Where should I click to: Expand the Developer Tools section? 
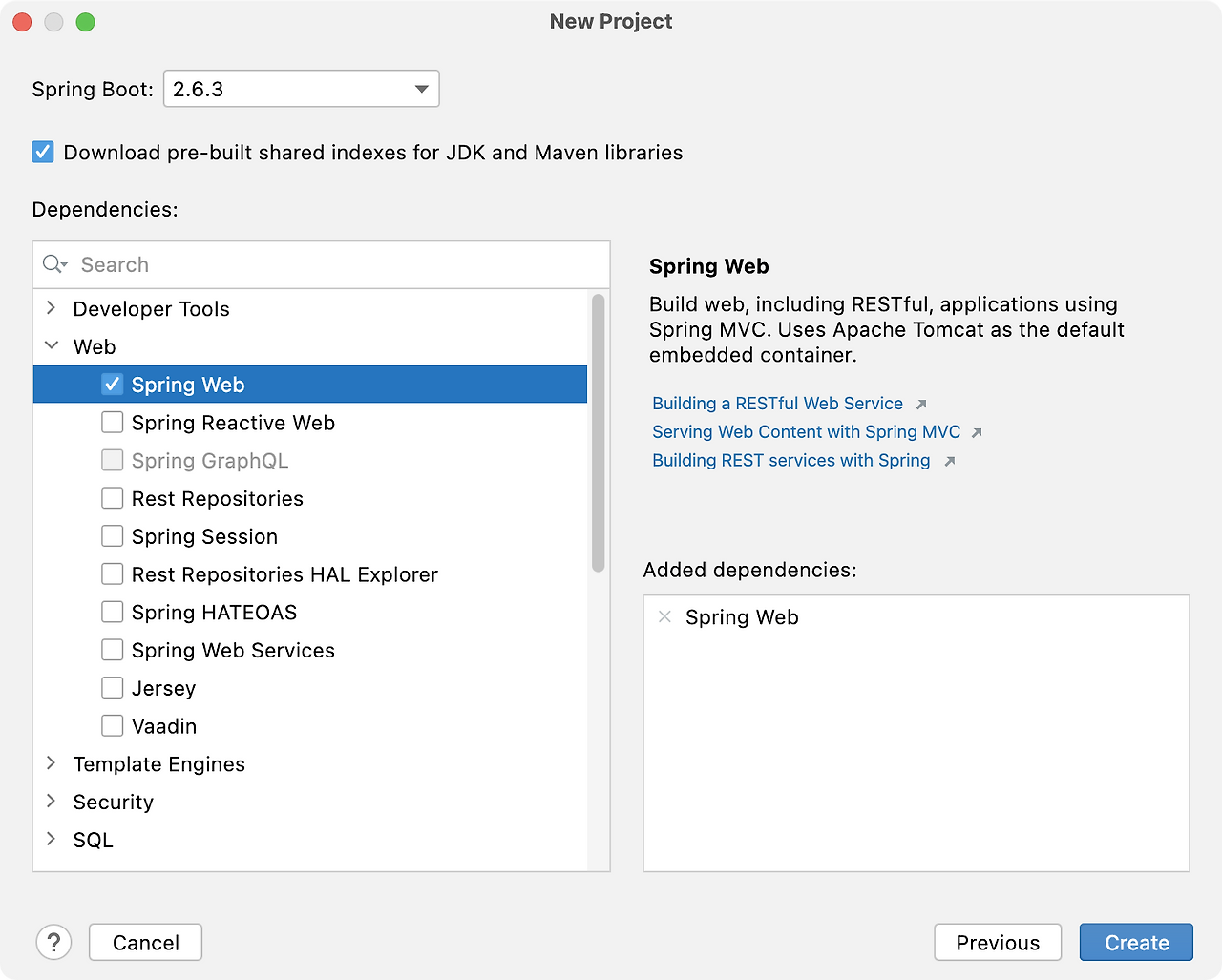pyautogui.click(x=51, y=308)
